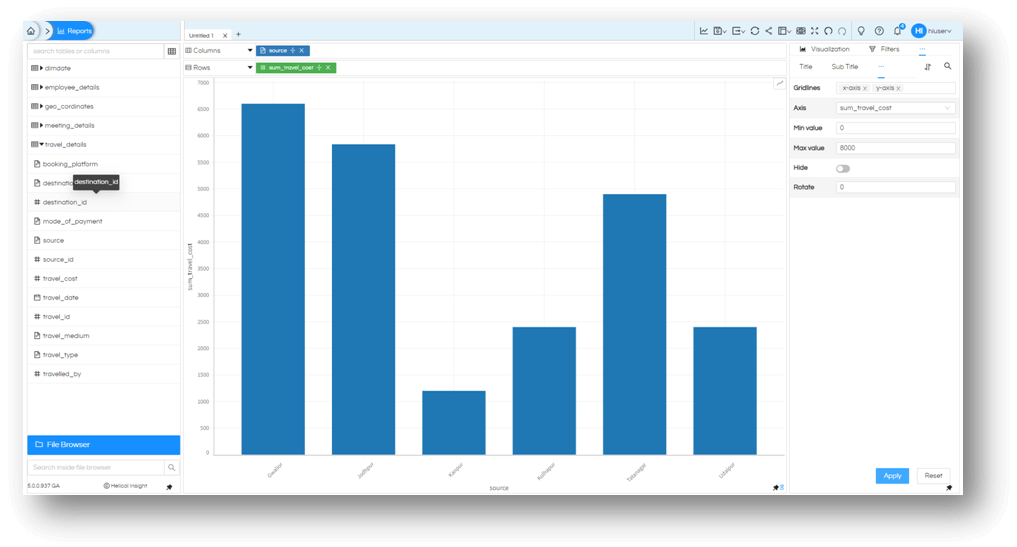The width and height of the screenshot is (1017, 547).
Task: Open the Rows dropdown arrow
Action: point(250,67)
